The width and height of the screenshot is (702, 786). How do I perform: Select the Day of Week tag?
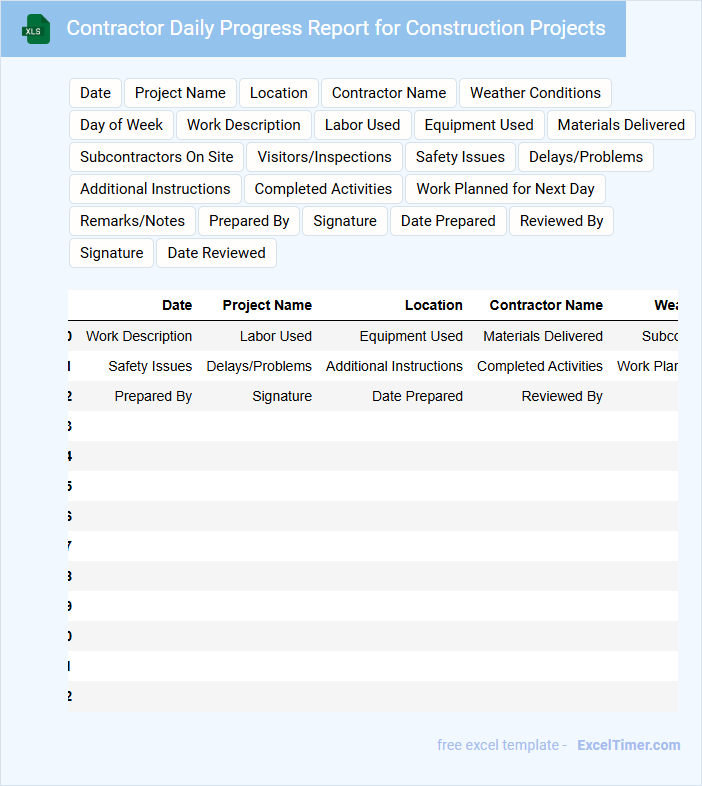click(121, 125)
